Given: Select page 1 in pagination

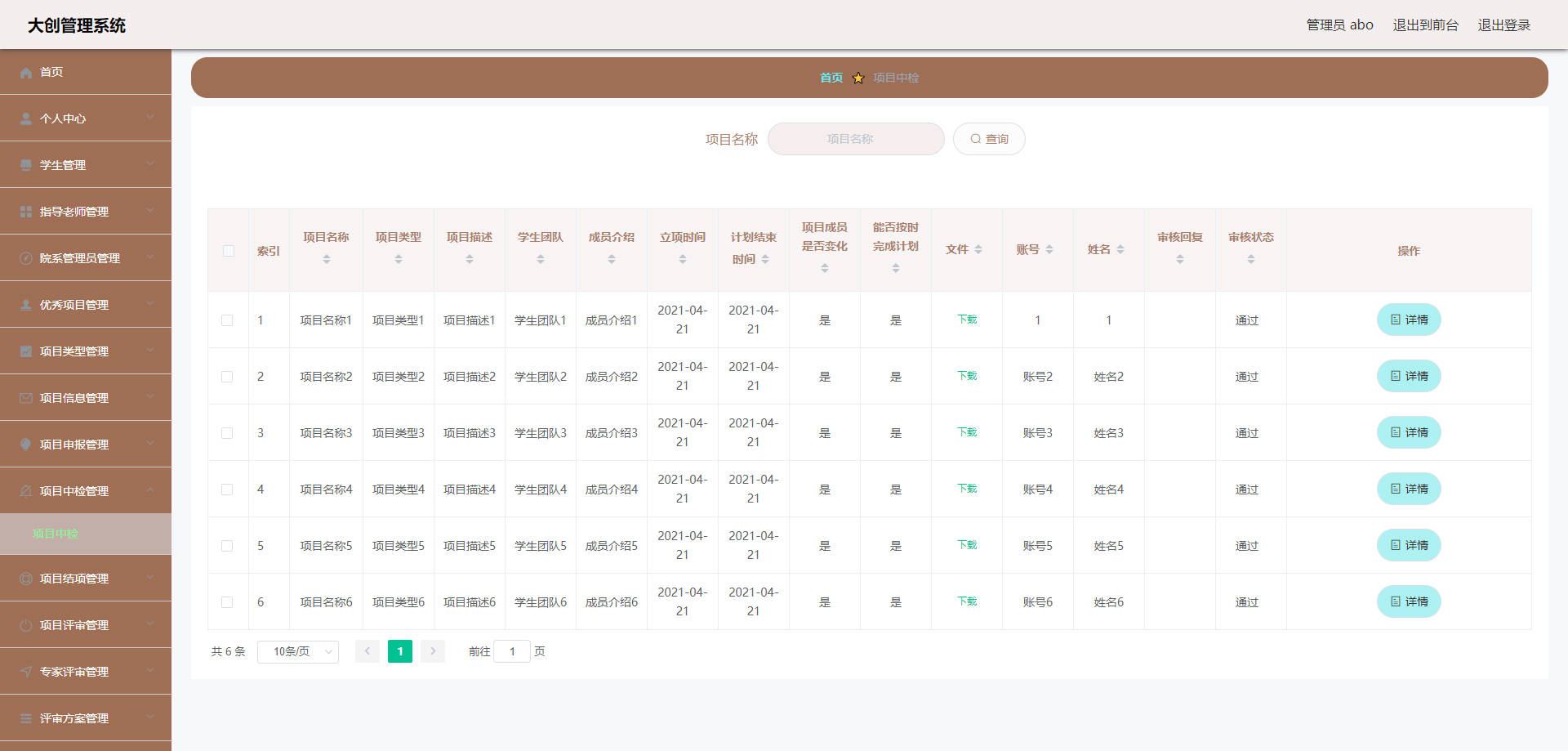Looking at the screenshot, I should (x=400, y=651).
